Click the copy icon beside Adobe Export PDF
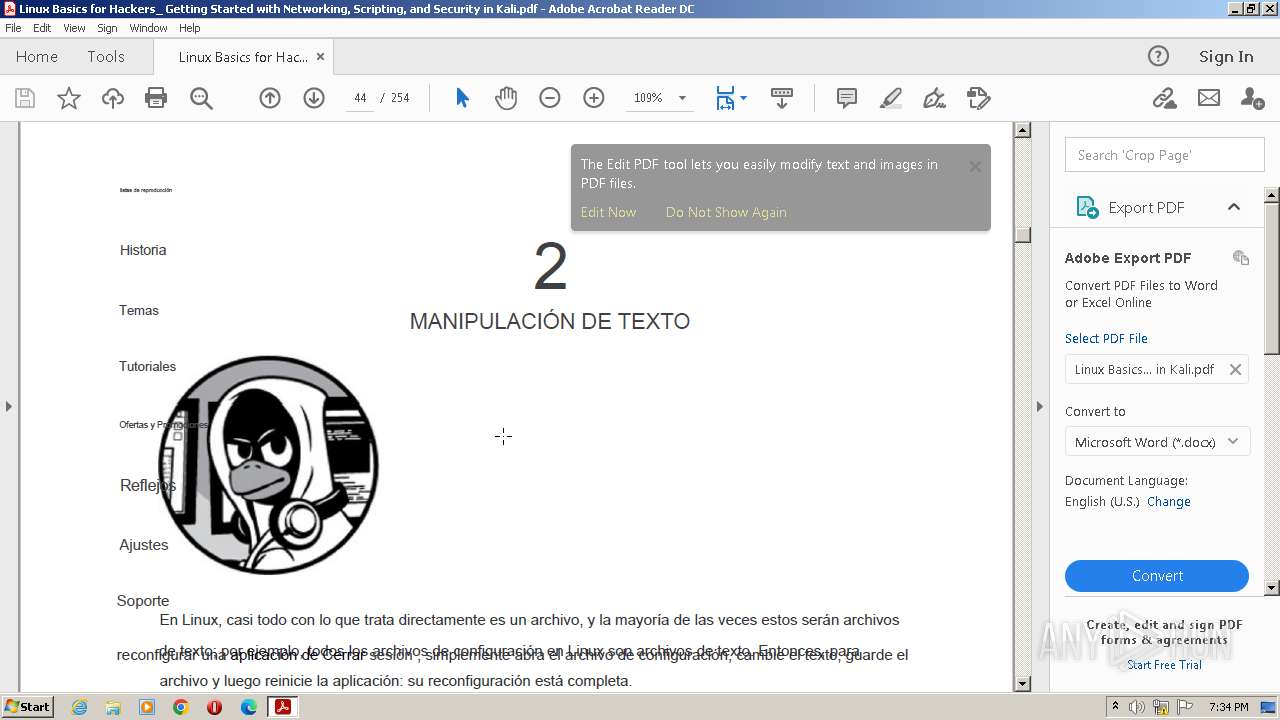Screen dimensions: 1280x720 (1241, 258)
